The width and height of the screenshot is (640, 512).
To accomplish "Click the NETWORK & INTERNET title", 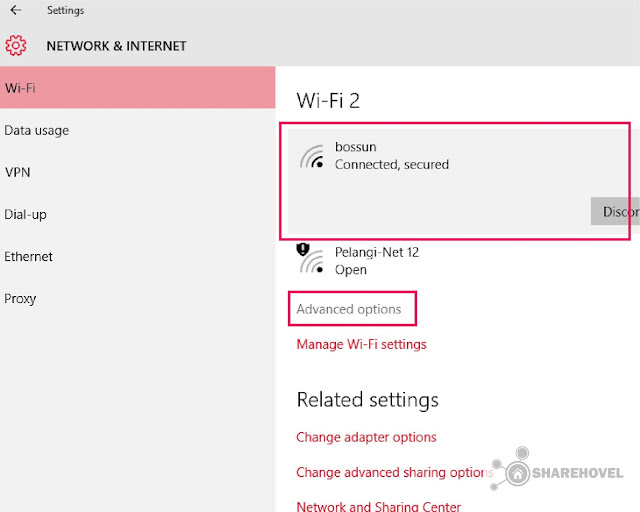I will pos(116,46).
